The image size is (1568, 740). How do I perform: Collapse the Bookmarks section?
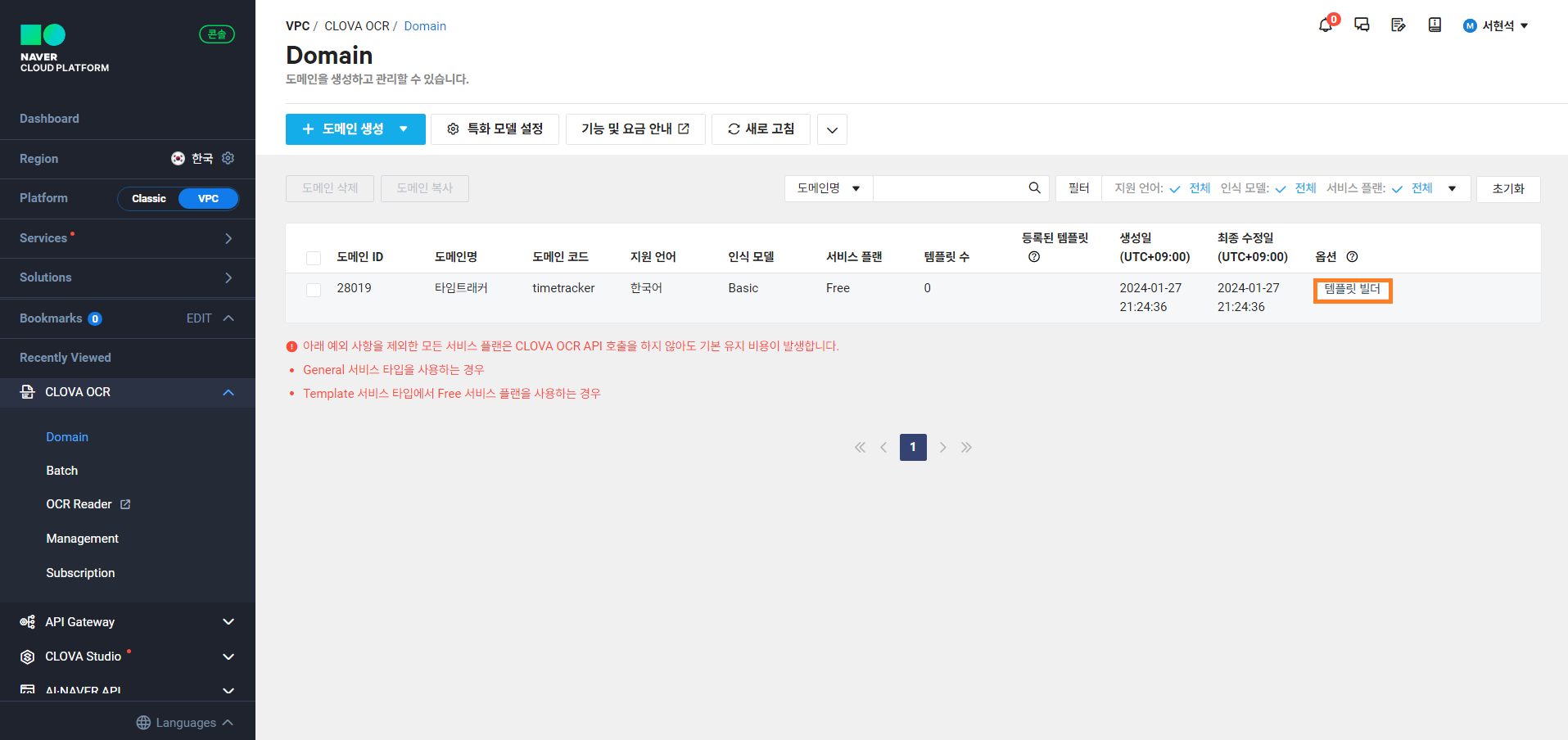(228, 318)
